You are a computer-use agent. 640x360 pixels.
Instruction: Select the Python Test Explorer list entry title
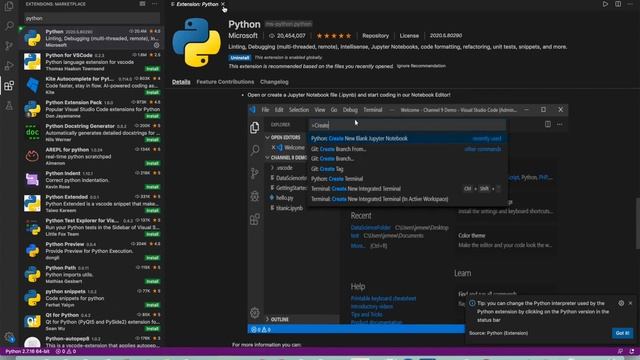click(x=82, y=220)
